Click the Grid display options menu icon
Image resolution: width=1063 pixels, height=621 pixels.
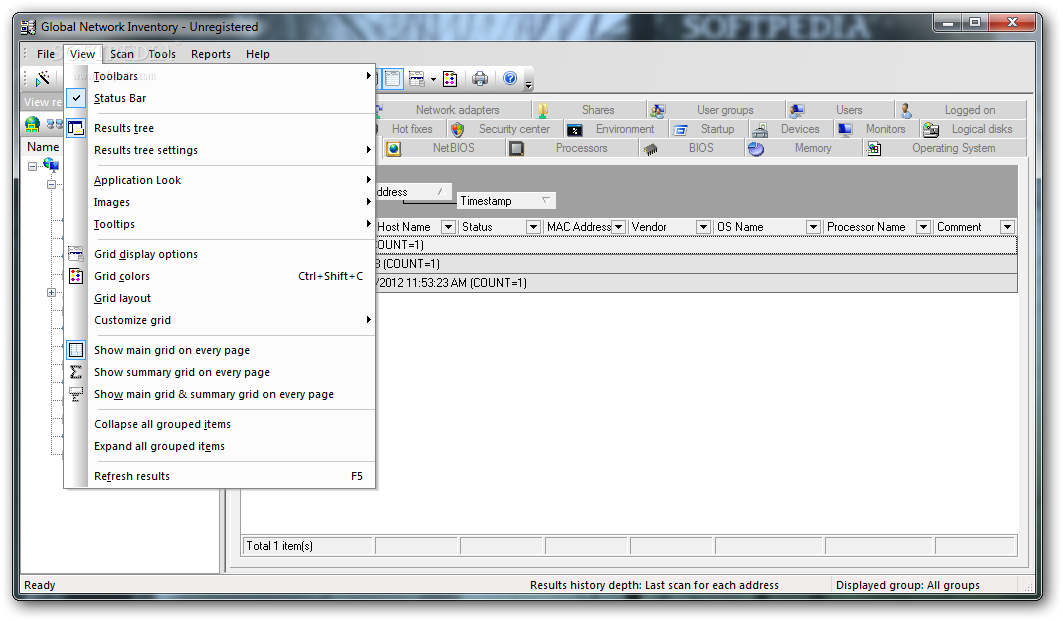pyautogui.click(x=76, y=254)
